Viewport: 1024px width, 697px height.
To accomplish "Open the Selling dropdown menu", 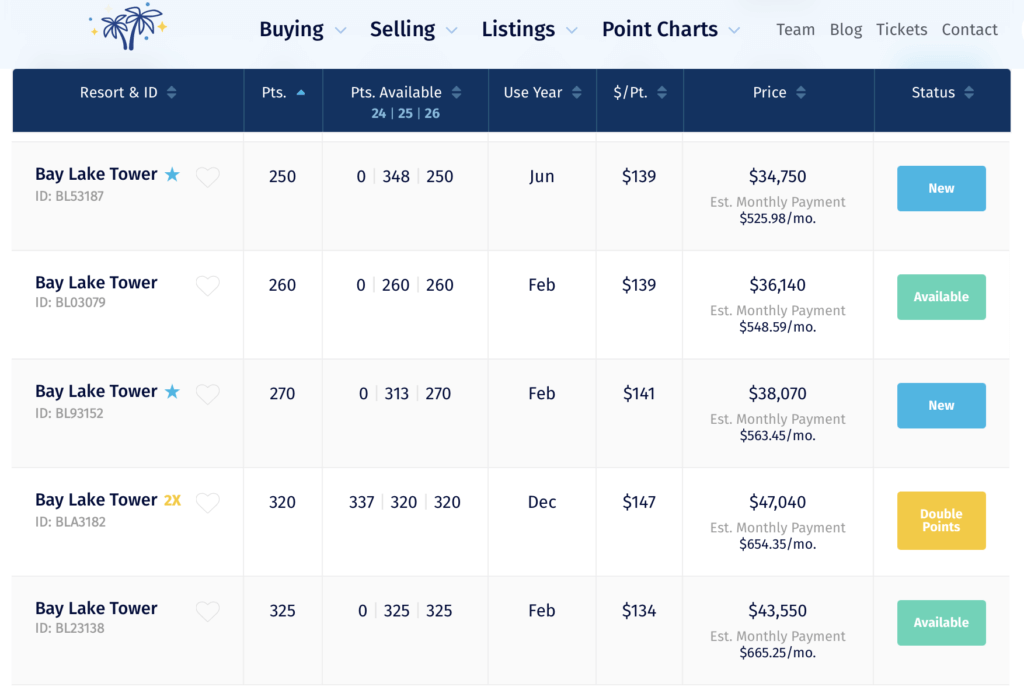I will [x=413, y=30].
